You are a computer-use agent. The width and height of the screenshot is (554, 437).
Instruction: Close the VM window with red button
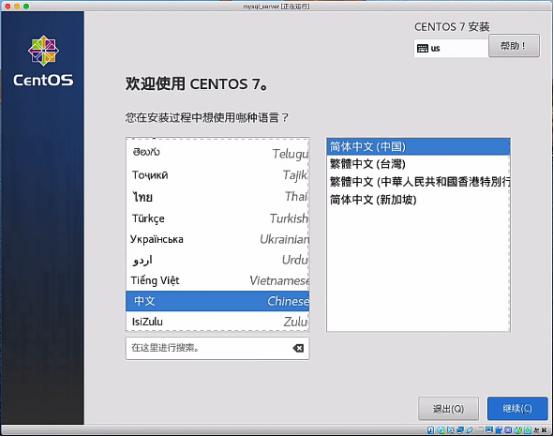click(7, 6)
